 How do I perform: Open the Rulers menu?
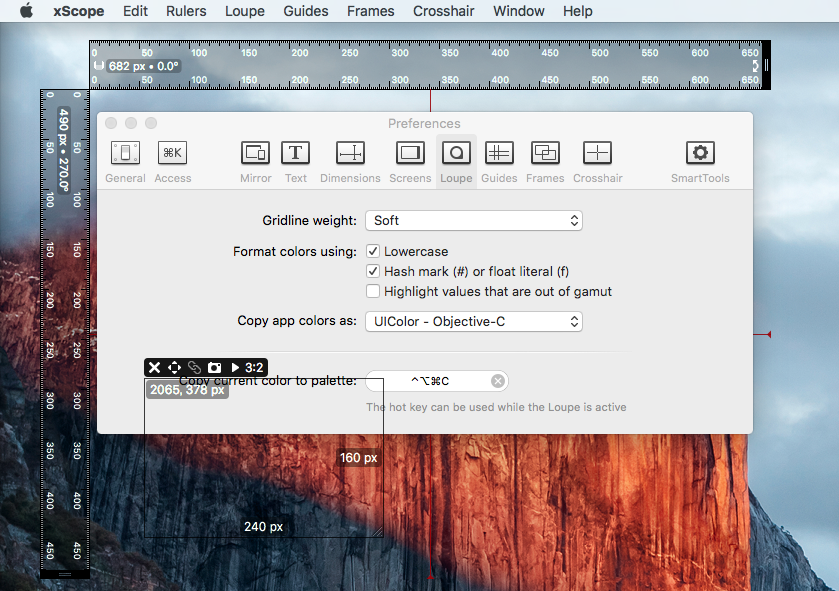tap(186, 11)
